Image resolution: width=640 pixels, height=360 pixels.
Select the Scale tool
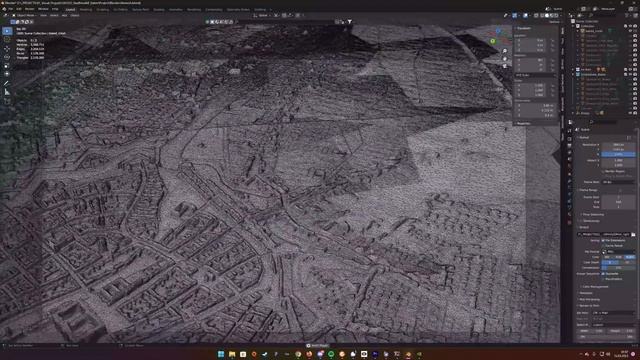point(7,66)
